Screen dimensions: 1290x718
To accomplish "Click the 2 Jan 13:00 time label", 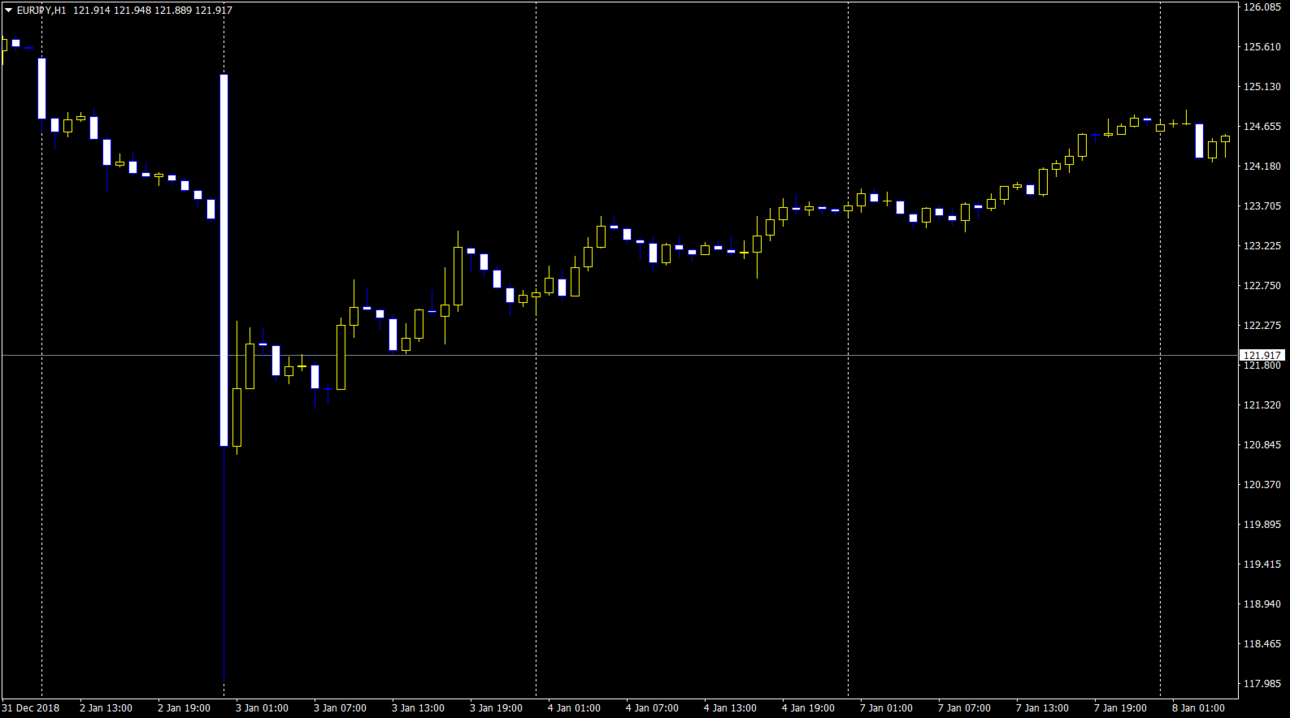I will pyautogui.click(x=106, y=708).
